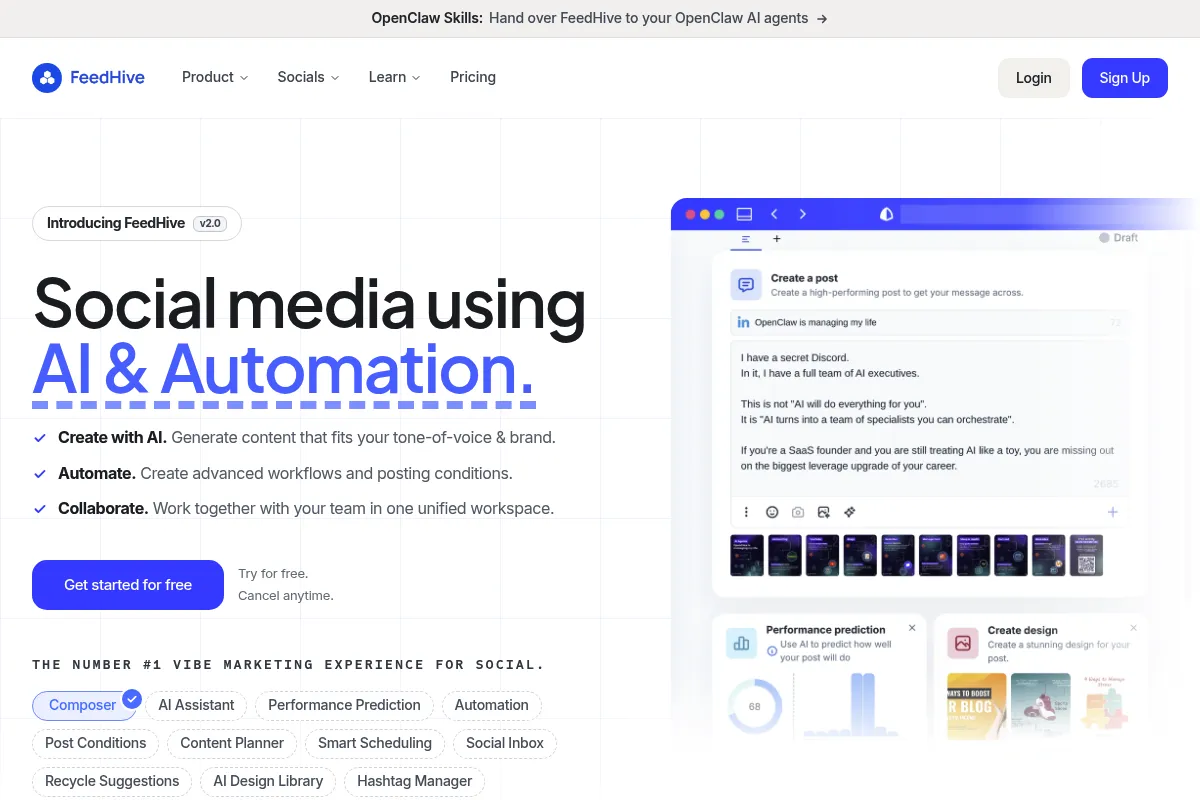
Task: Select the Smart Scheduling feature chip
Action: (x=375, y=743)
